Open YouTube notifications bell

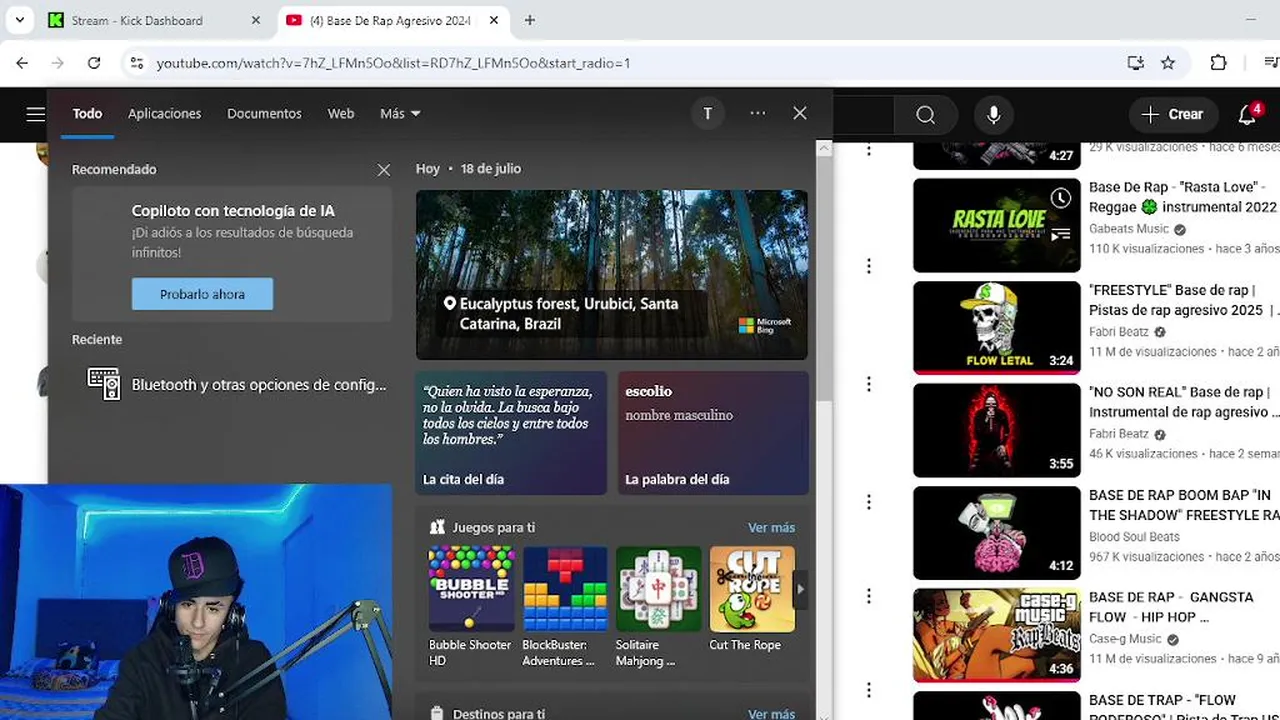point(1247,115)
